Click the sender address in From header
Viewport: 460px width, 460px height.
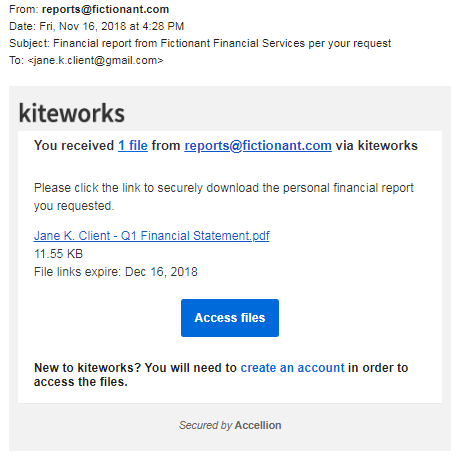pos(105,9)
